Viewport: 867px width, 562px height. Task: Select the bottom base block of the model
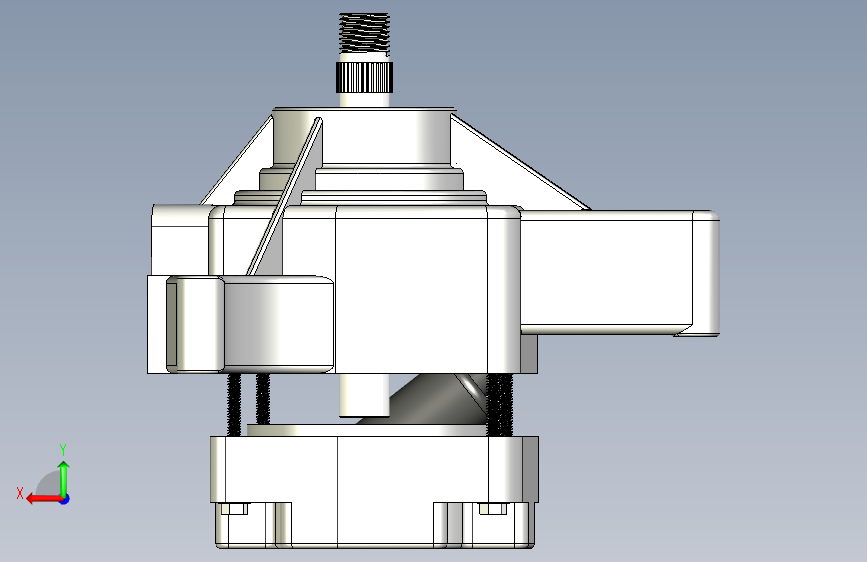374,492
